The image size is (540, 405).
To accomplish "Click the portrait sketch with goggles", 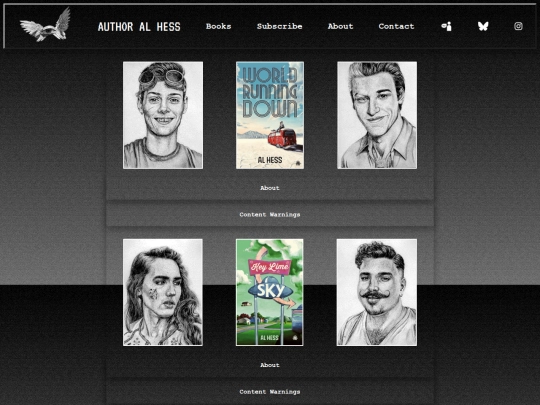I will tap(163, 115).
